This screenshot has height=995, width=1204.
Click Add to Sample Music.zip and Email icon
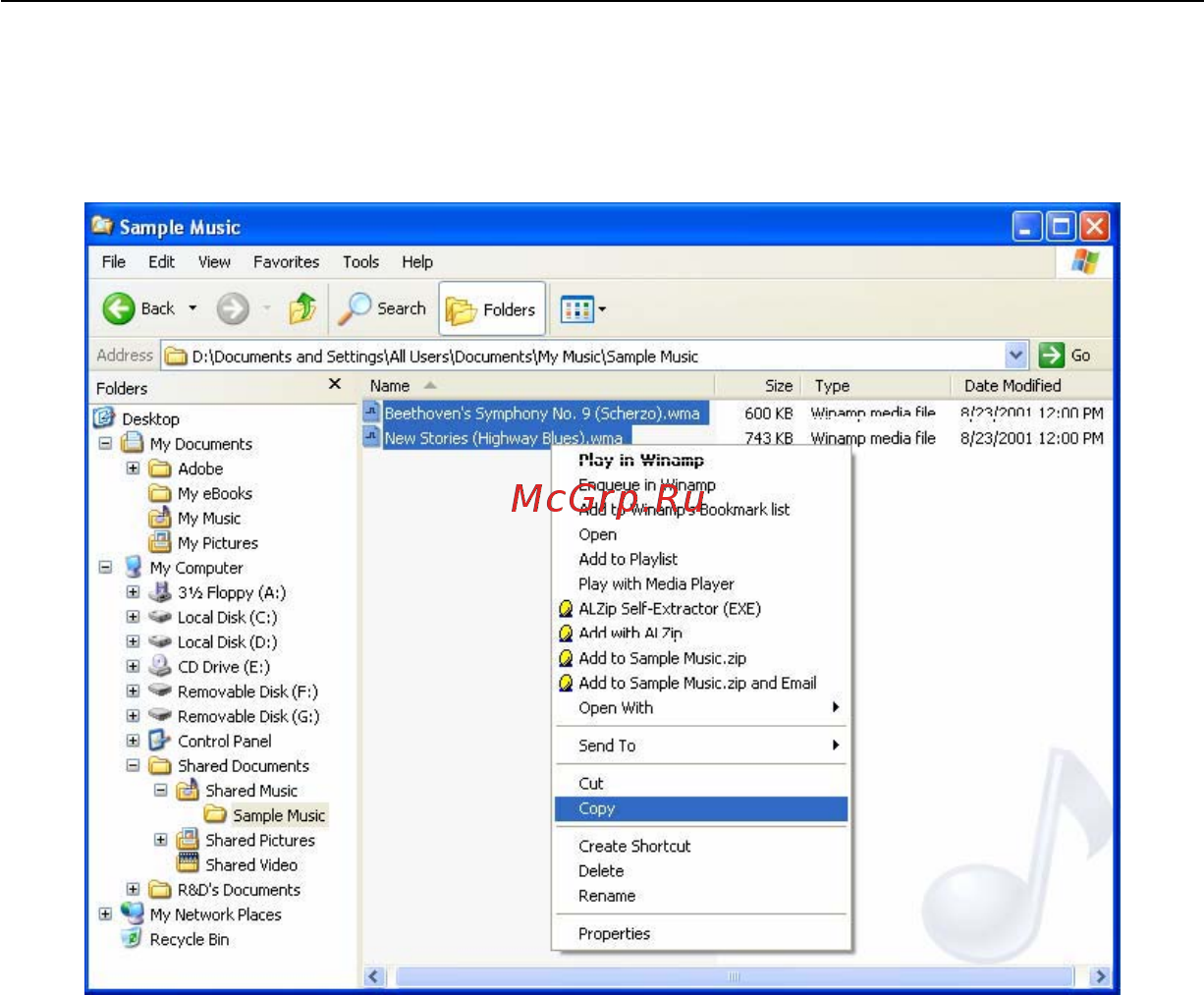566,683
